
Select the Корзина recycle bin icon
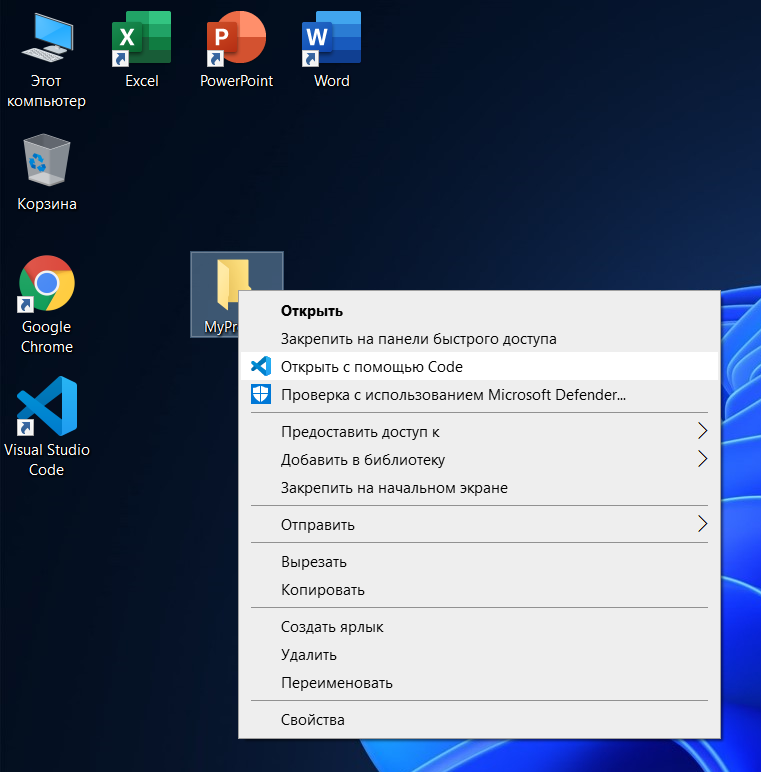click(x=46, y=162)
